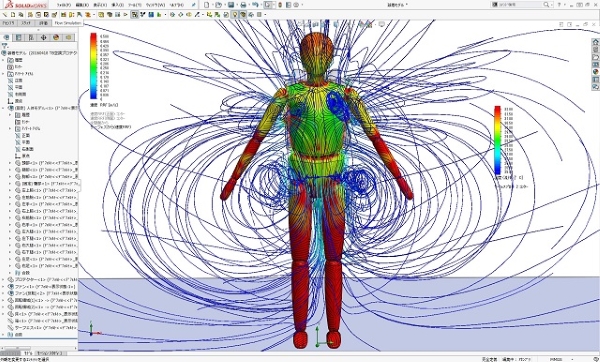Click the Print icon in top toolbar
The width and height of the screenshot is (600, 362).
coord(243,5)
